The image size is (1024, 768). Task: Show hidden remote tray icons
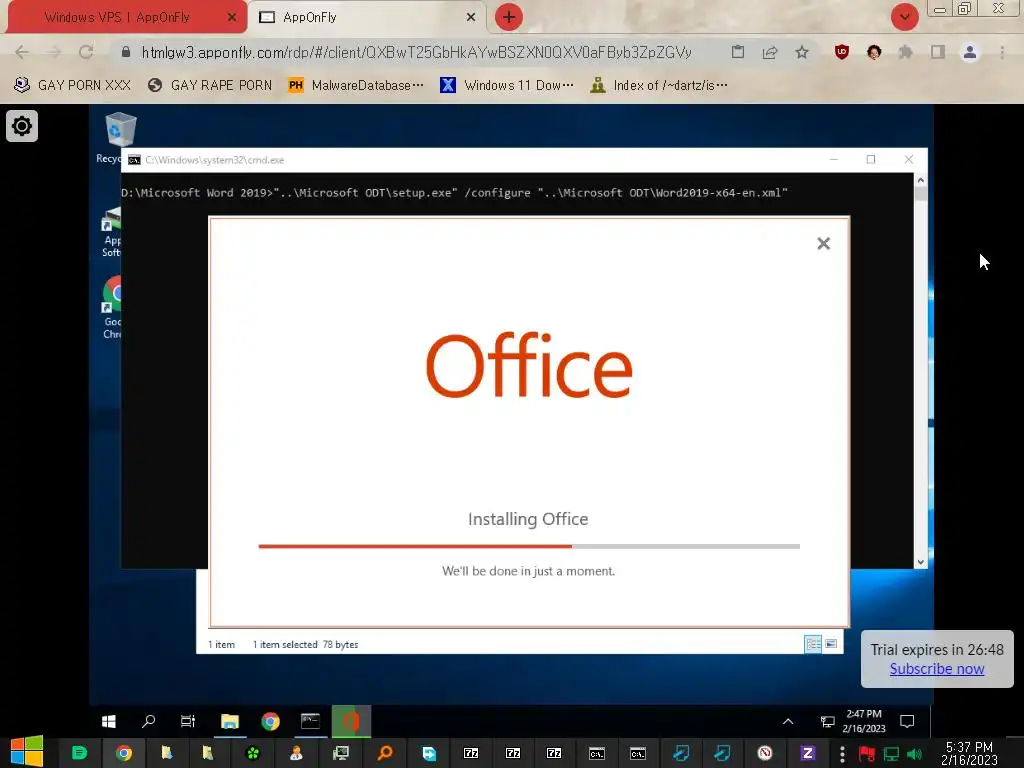tap(788, 721)
